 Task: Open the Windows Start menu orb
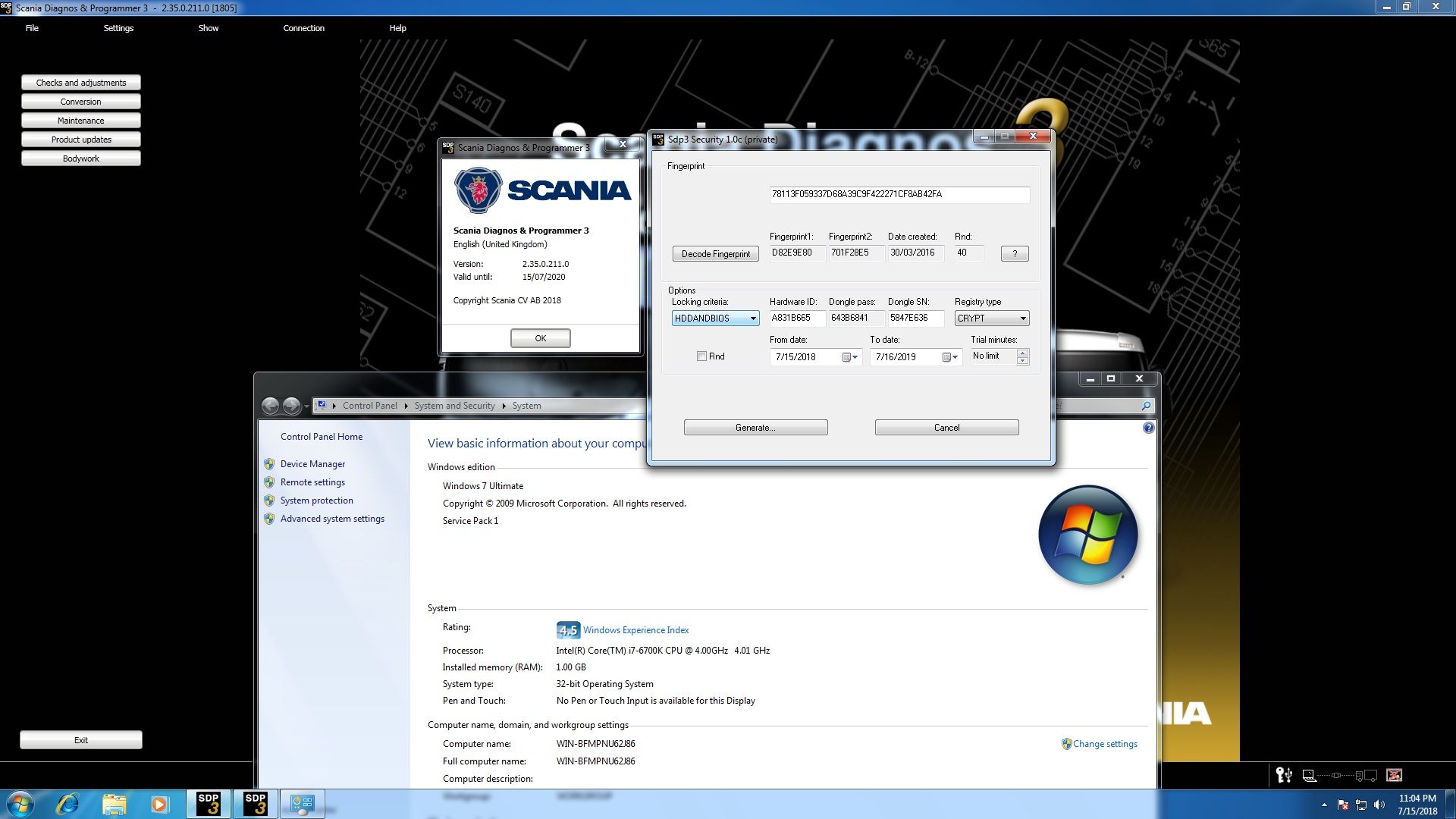[x=20, y=804]
